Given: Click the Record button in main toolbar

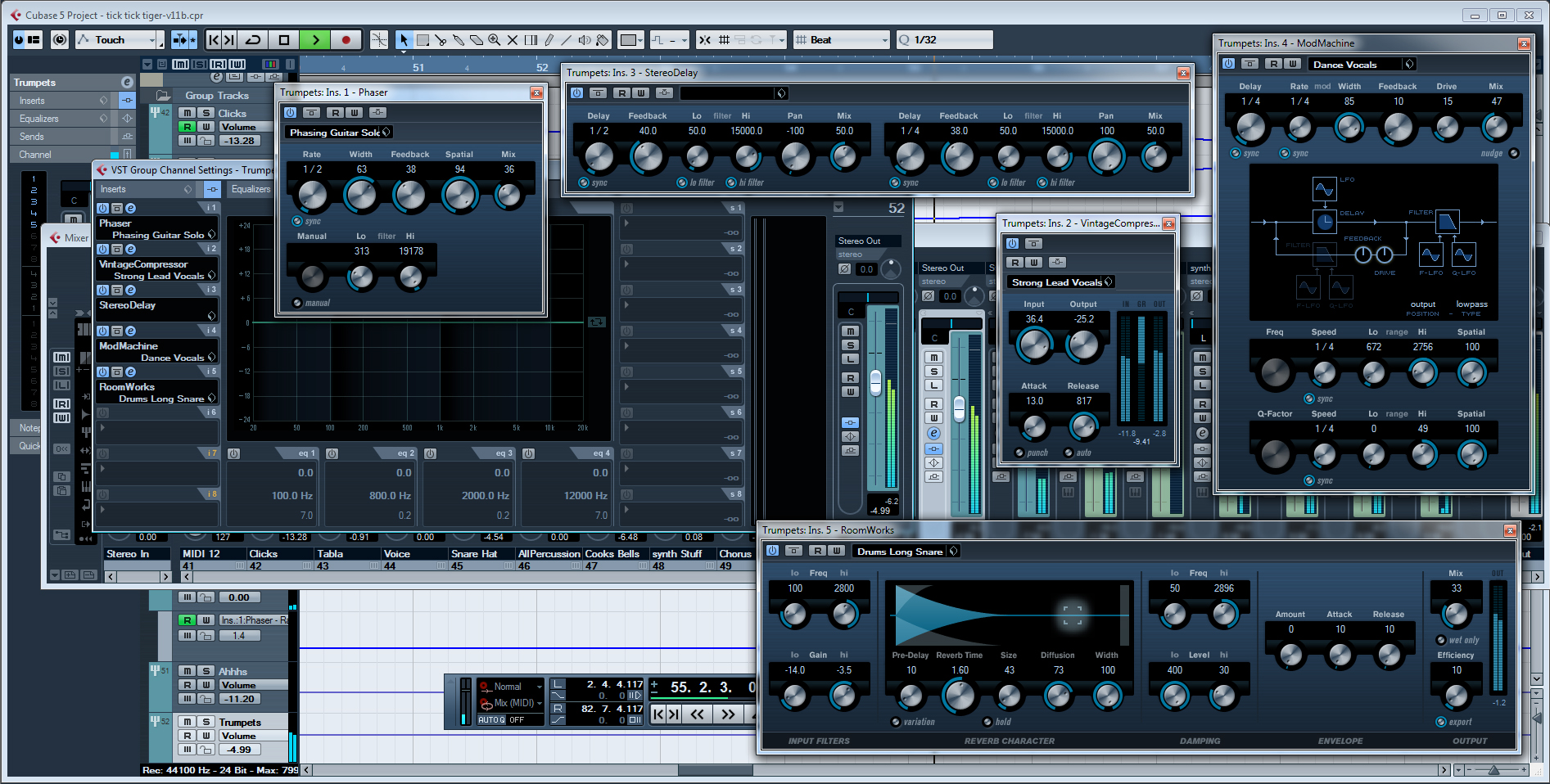Looking at the screenshot, I should click(x=346, y=39).
